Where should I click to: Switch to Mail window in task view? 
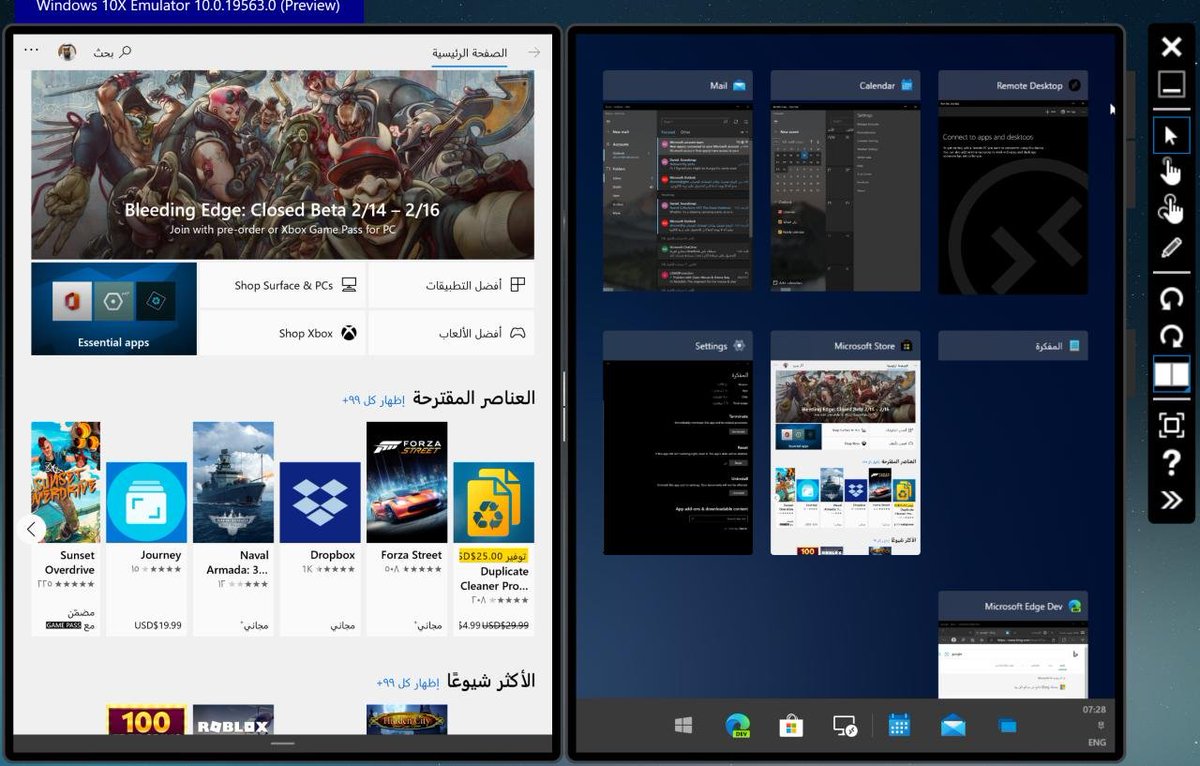678,181
